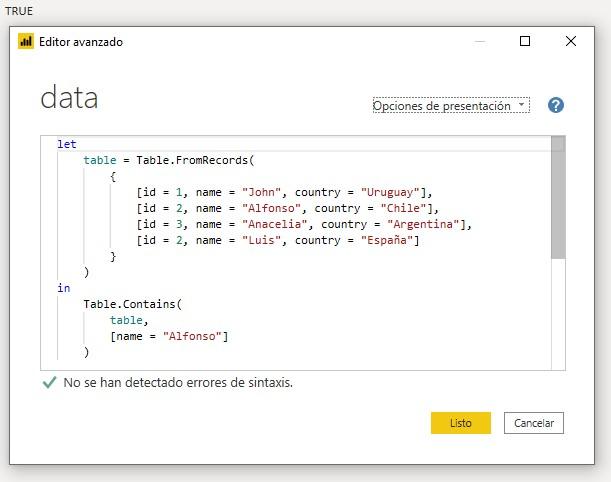Open the Opciones de presentación dropdown
The image size is (611, 482).
pyautogui.click(x=451, y=106)
